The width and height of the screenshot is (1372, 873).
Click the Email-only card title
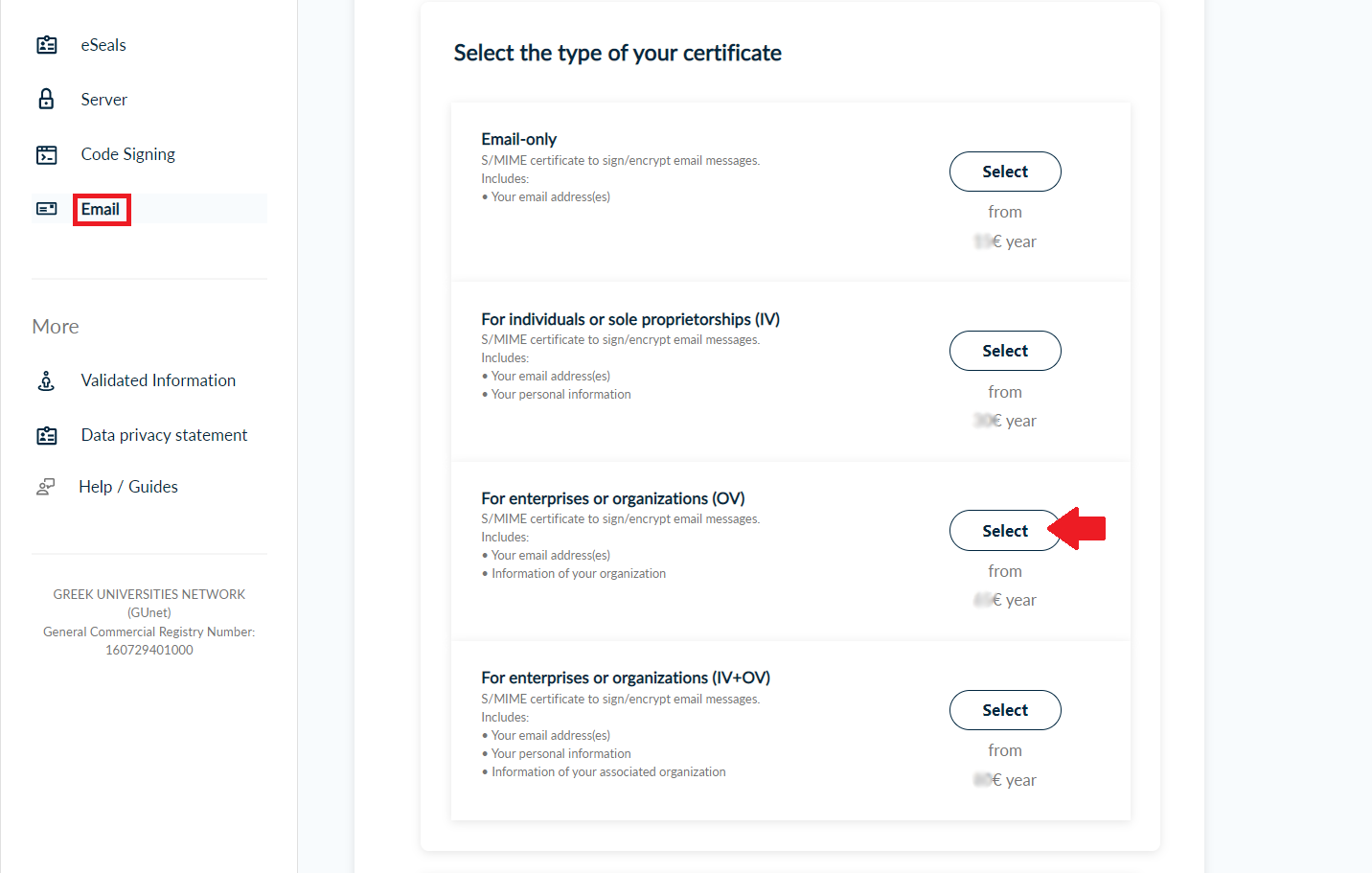(x=518, y=139)
